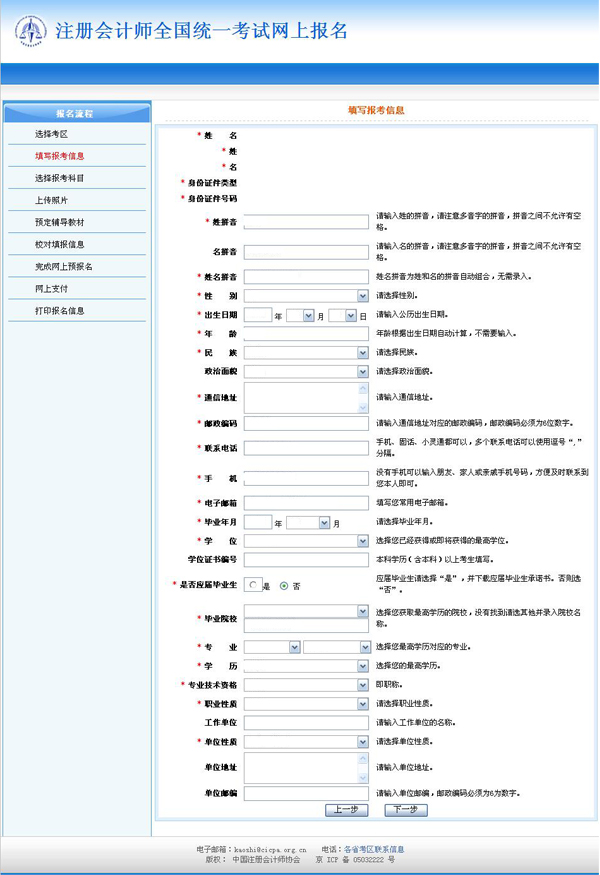Viewport: 600px width, 875px height.
Task: Open 打印报名信息 step in sidebar
Action: 60,311
